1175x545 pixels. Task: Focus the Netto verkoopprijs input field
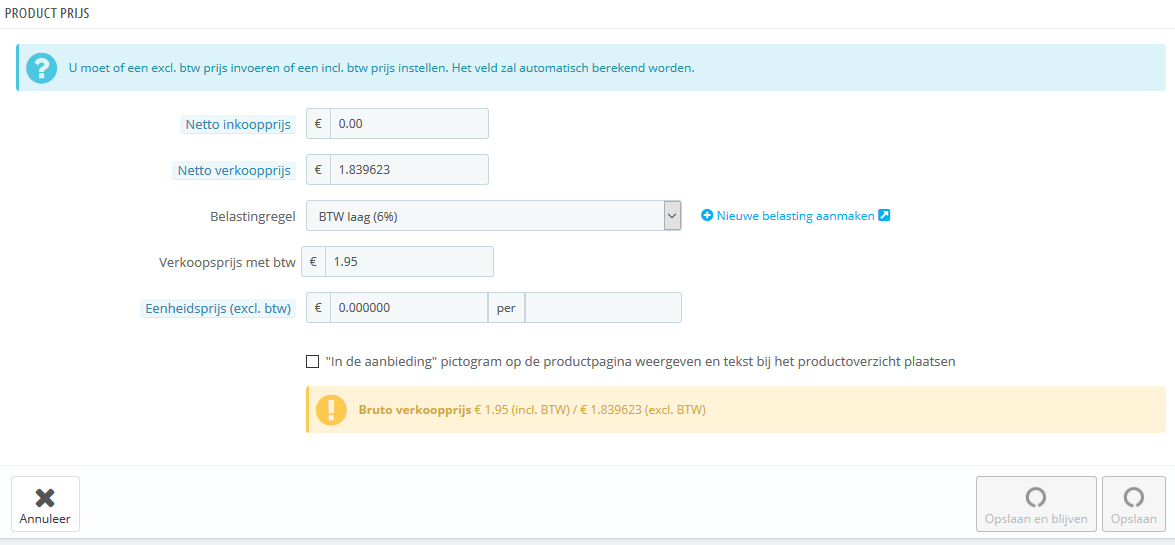409,169
